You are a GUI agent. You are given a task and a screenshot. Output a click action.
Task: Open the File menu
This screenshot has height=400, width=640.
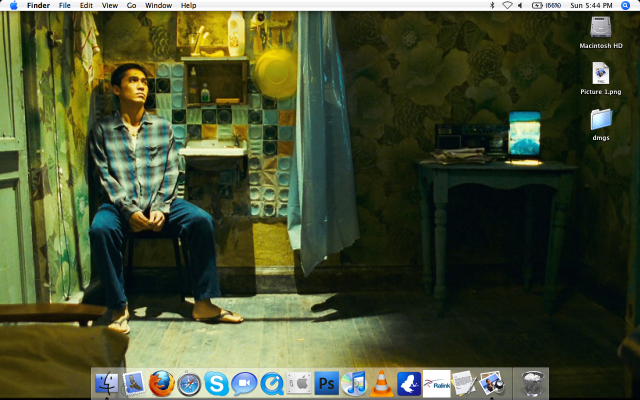[64, 5]
